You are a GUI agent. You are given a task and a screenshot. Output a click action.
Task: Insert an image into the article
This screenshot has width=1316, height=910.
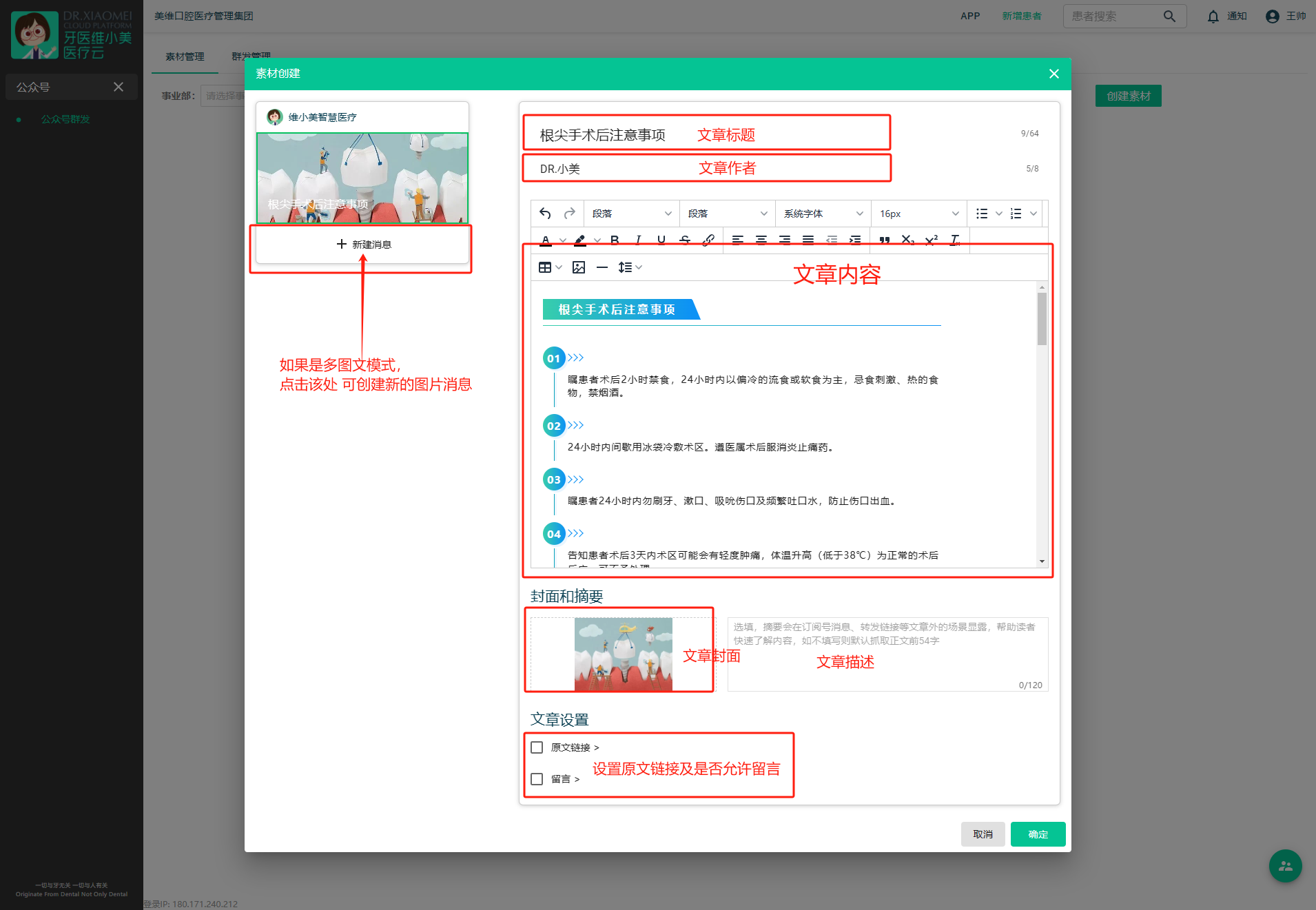pyautogui.click(x=579, y=267)
